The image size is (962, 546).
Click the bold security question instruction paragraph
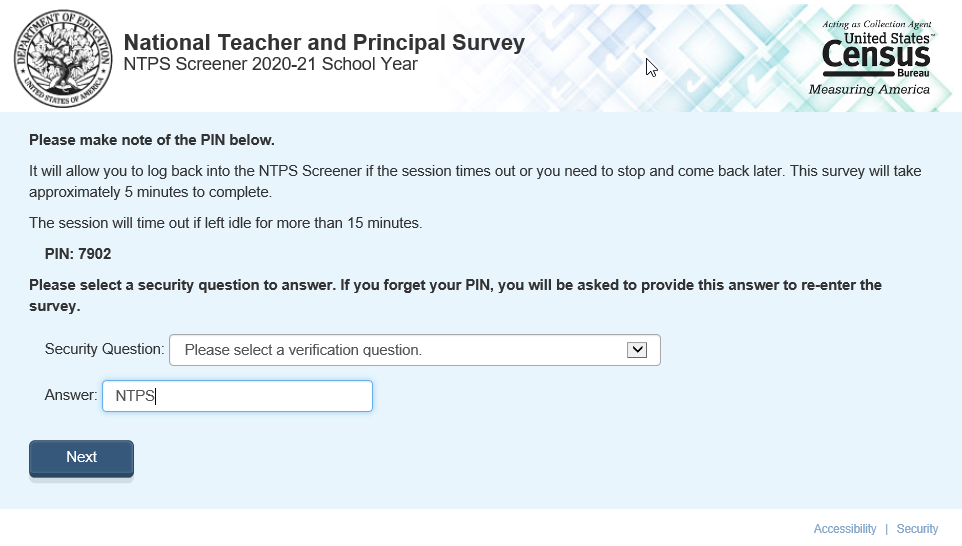pos(455,295)
